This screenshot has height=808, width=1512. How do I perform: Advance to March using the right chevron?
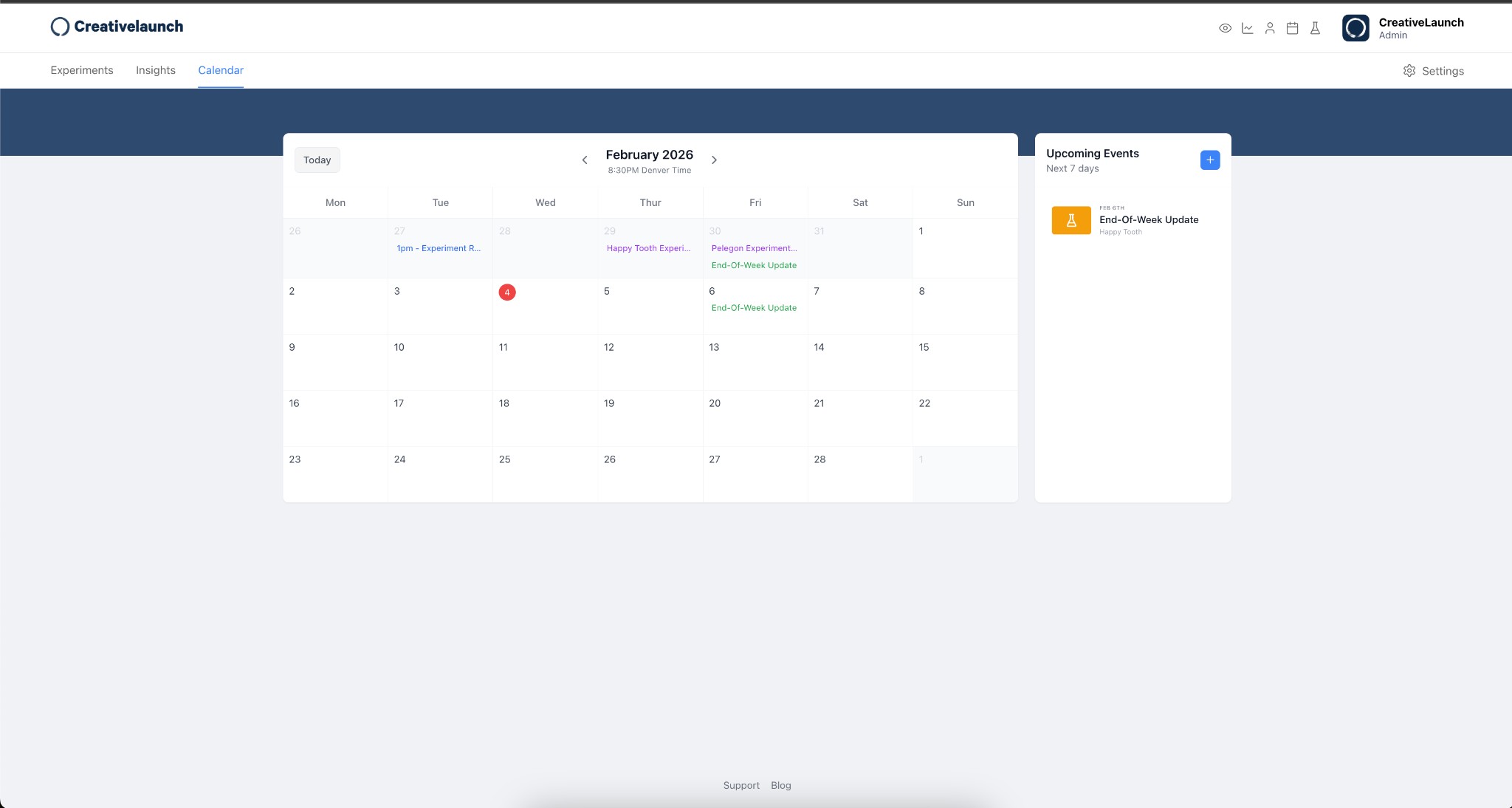(714, 160)
